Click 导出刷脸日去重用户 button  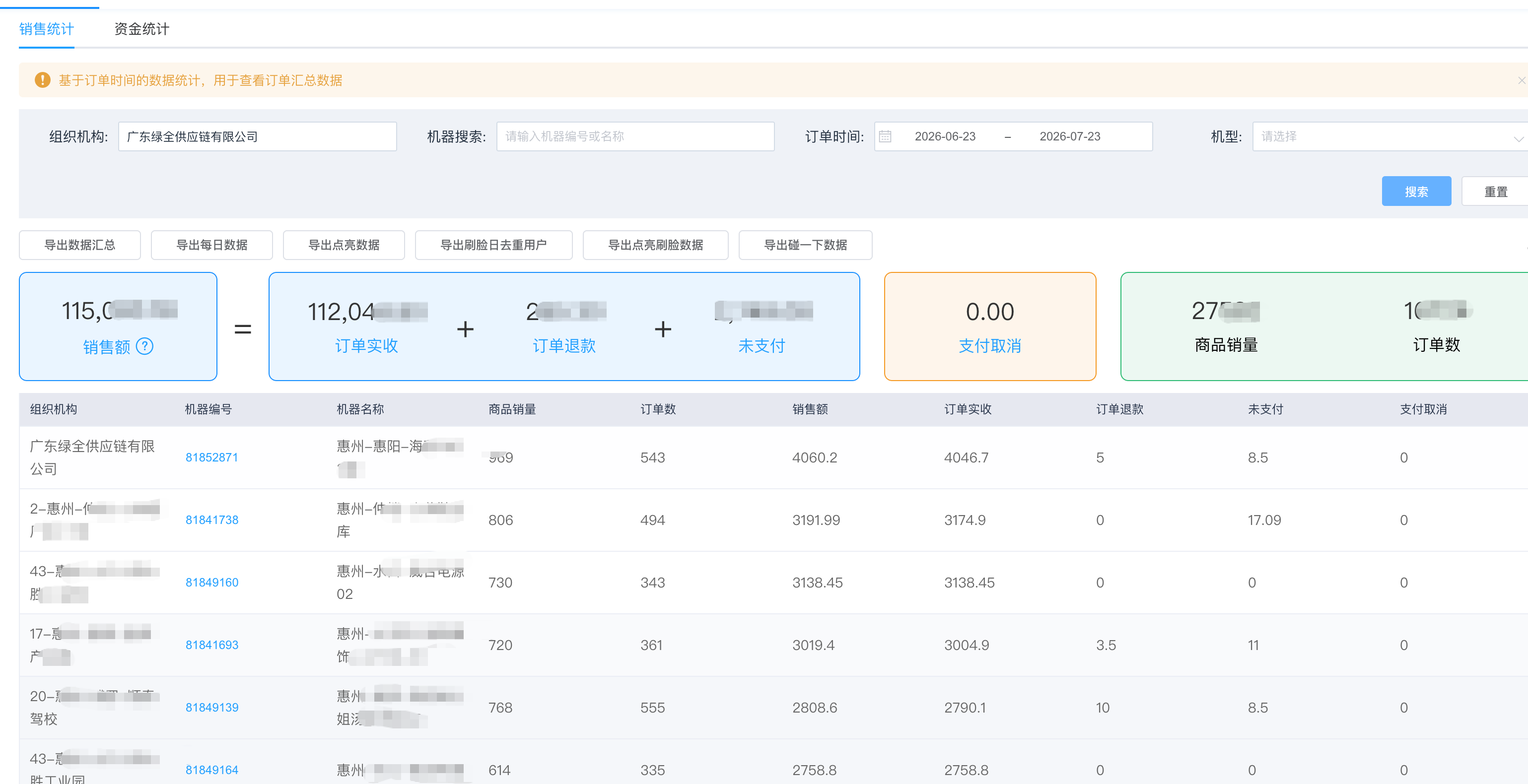coord(493,245)
